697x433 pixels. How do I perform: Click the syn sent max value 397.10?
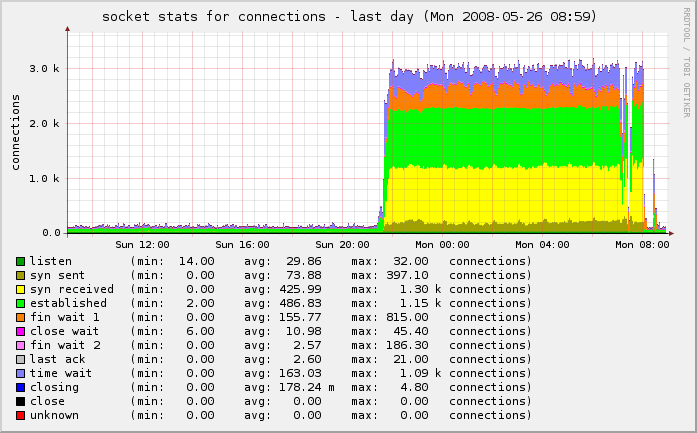tap(407, 276)
